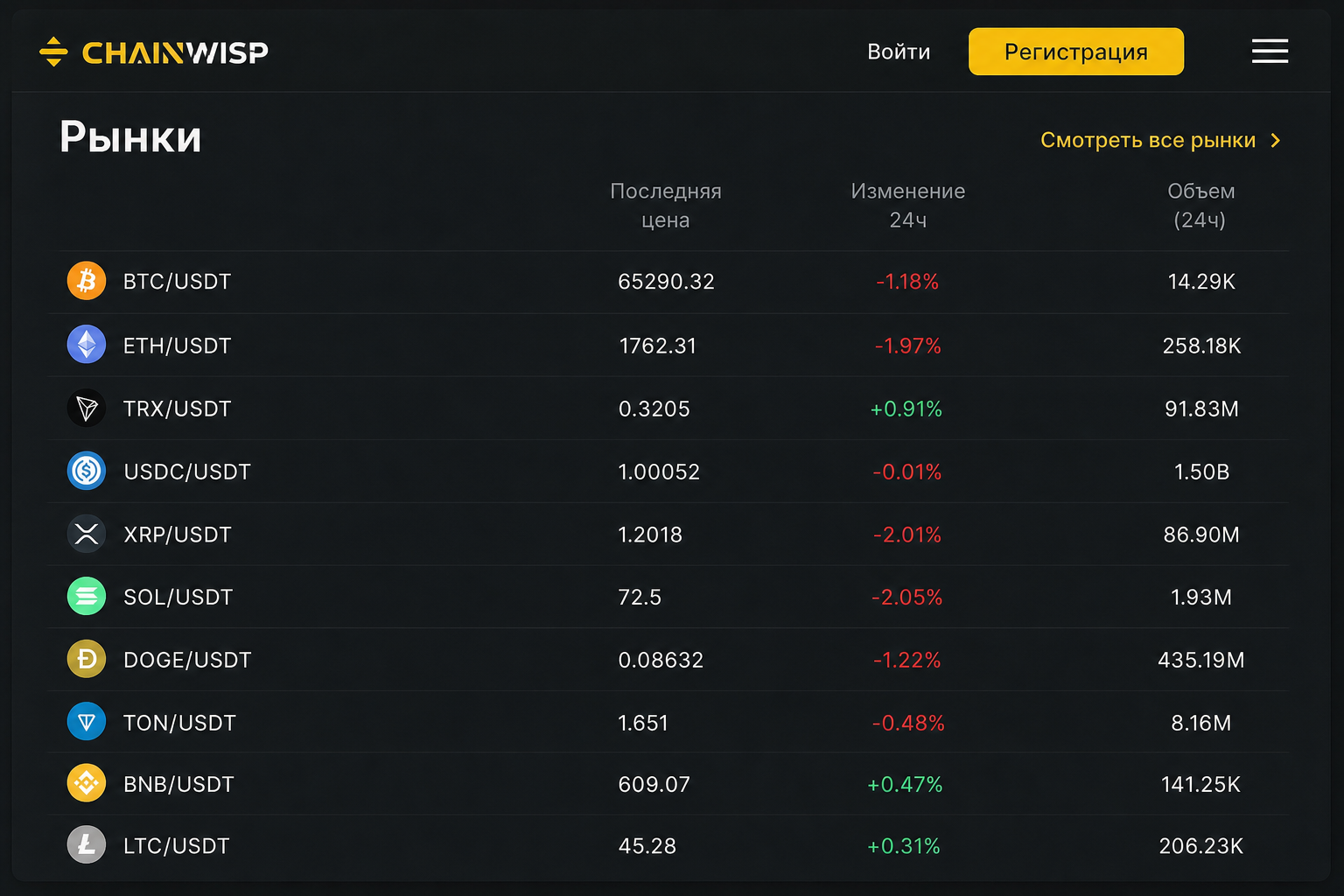Screen dimensions: 1344x896
Task: Click the Solana coin icon
Action: pos(87,597)
